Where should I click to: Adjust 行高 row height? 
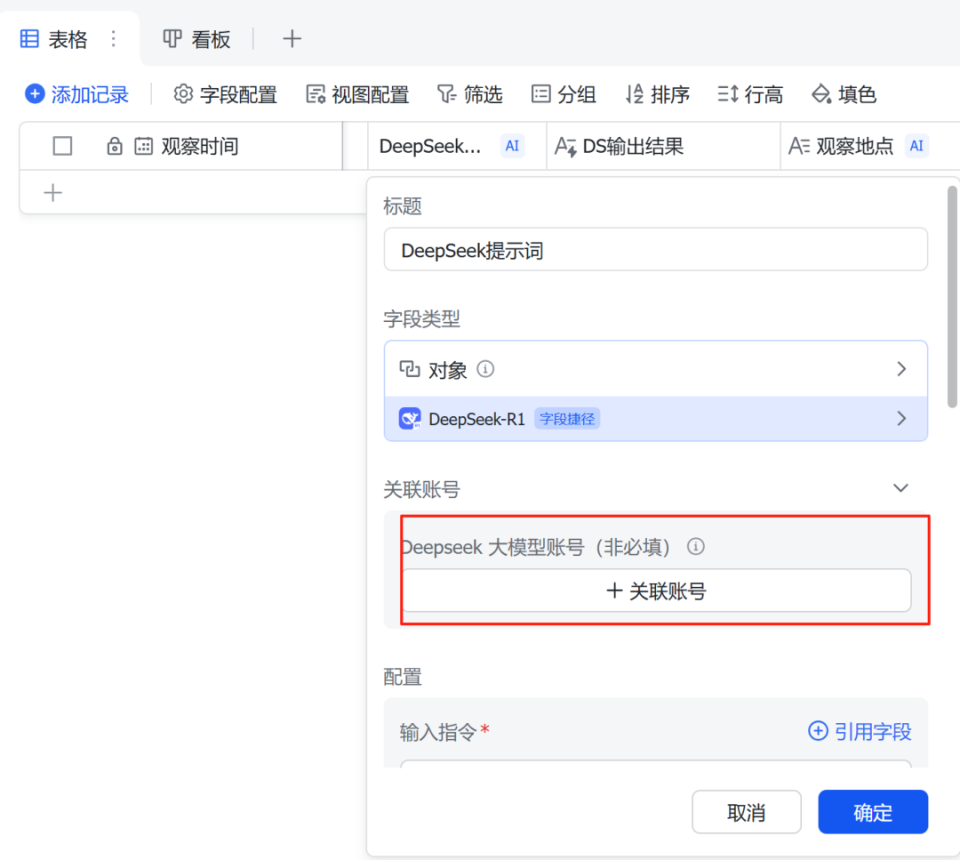727,94
